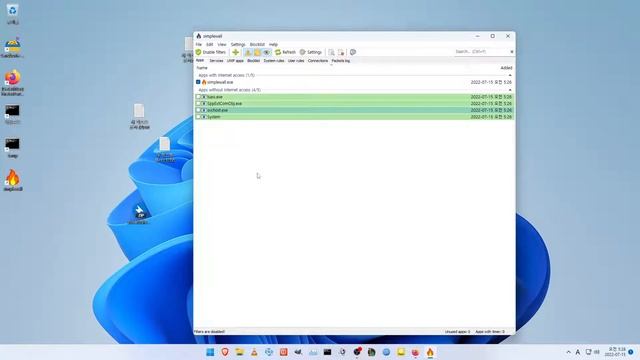Click the Refresh toolbar button

[285, 52]
